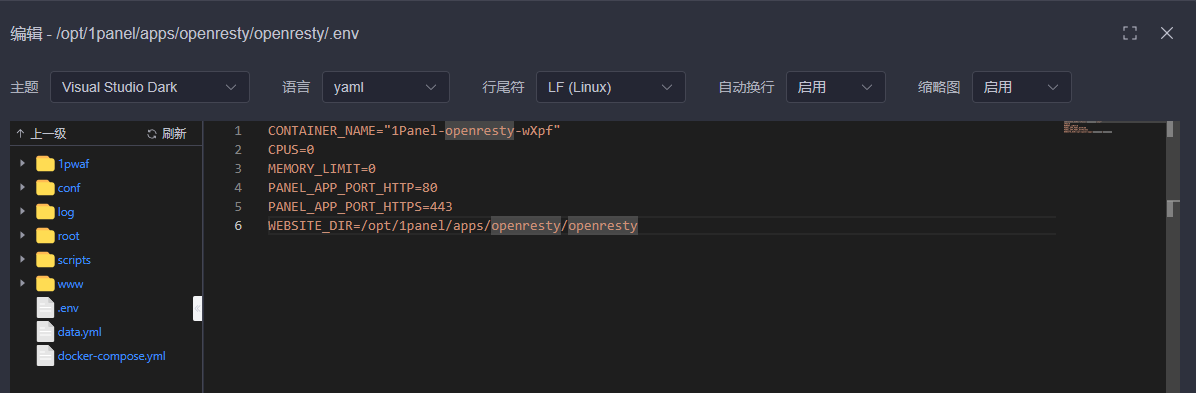Expand the conf folder arrow
The image size is (1196, 393).
(x=22, y=188)
